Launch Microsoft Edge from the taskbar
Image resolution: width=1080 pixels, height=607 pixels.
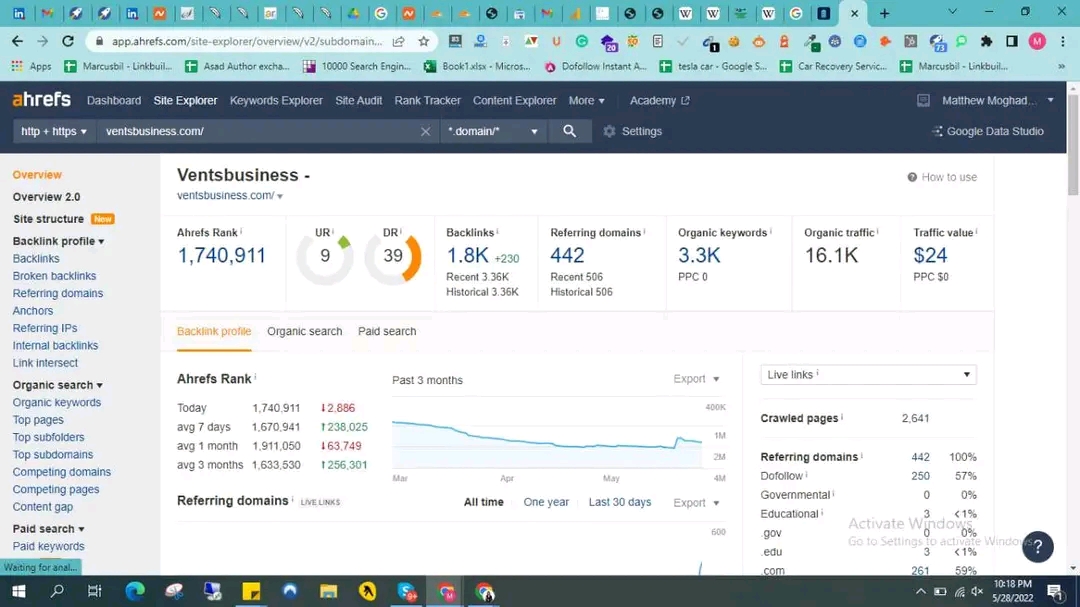pos(135,591)
